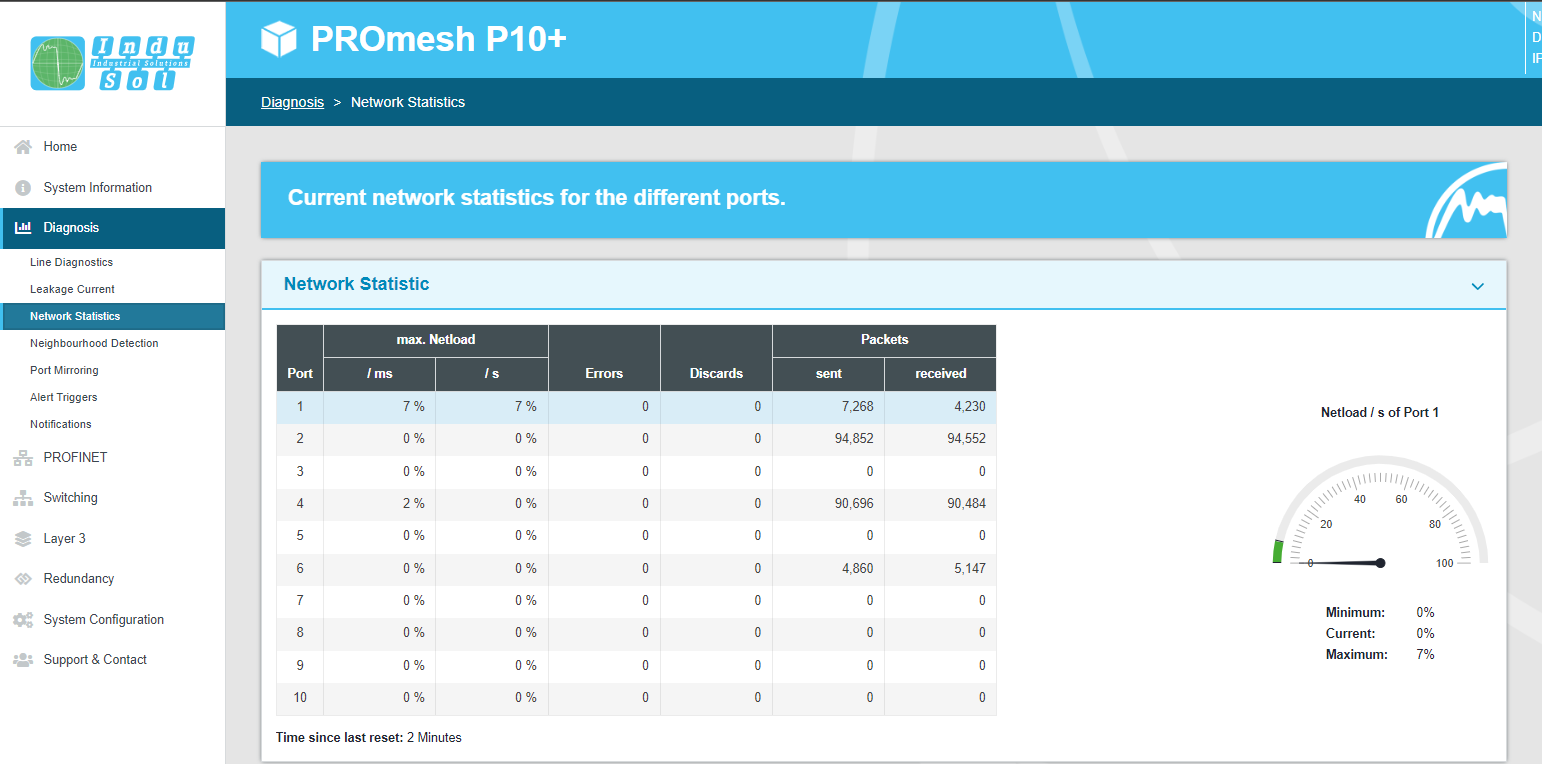Image resolution: width=1542 pixels, height=764 pixels.
Task: Select Port 8 table row number
Action: pyautogui.click(x=299, y=632)
